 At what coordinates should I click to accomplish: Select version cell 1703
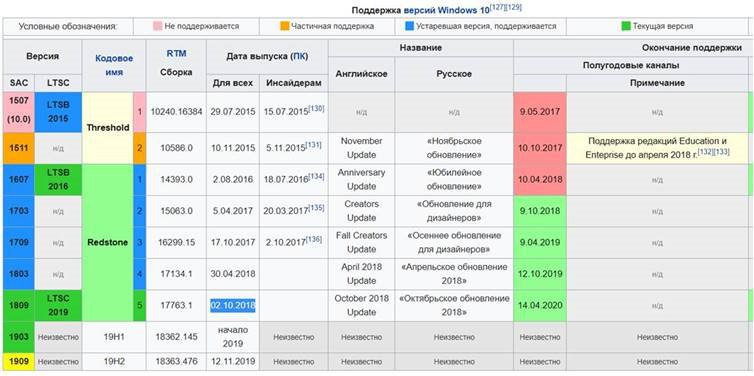[19, 211]
